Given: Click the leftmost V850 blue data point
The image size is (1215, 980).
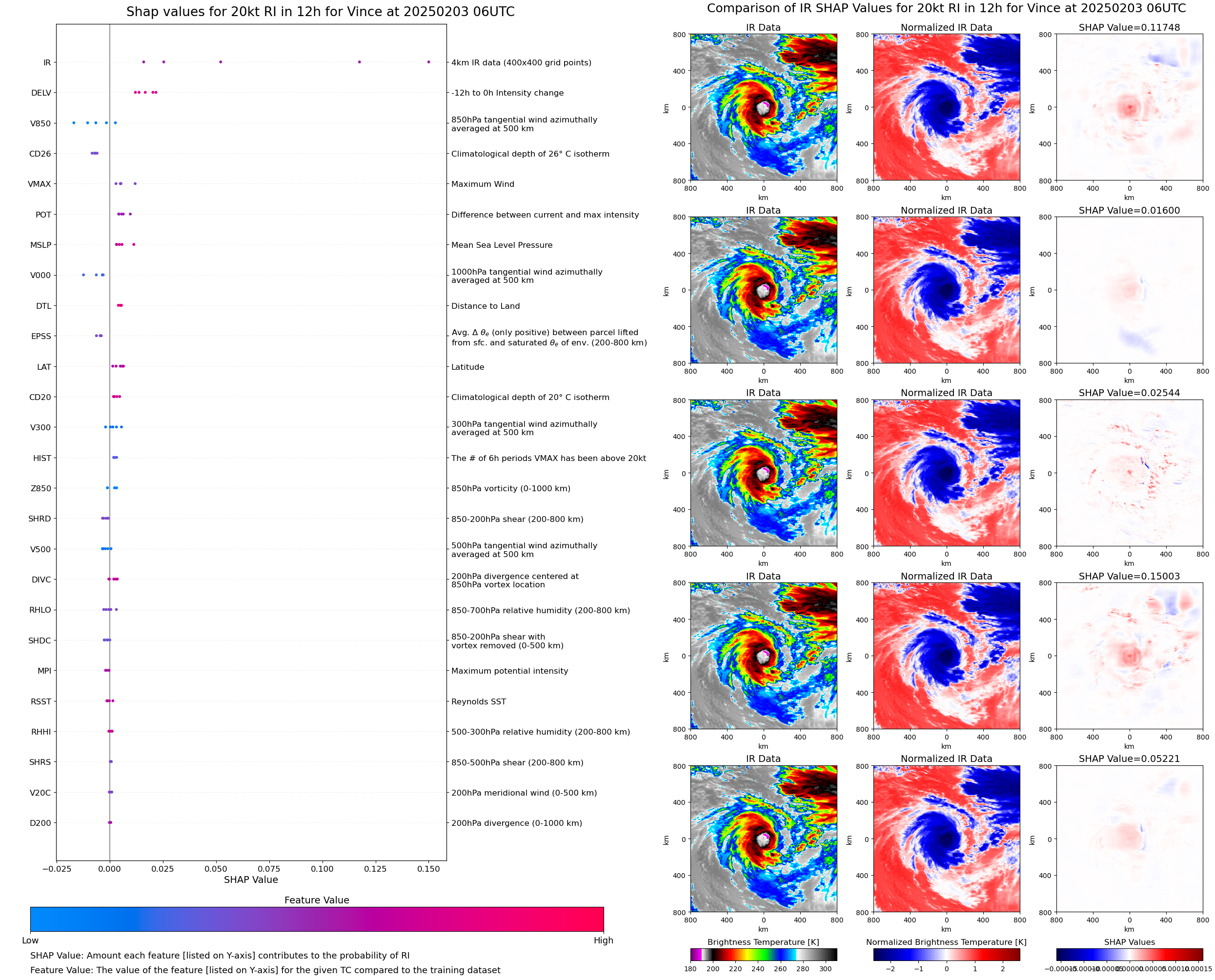Looking at the screenshot, I should [x=74, y=123].
